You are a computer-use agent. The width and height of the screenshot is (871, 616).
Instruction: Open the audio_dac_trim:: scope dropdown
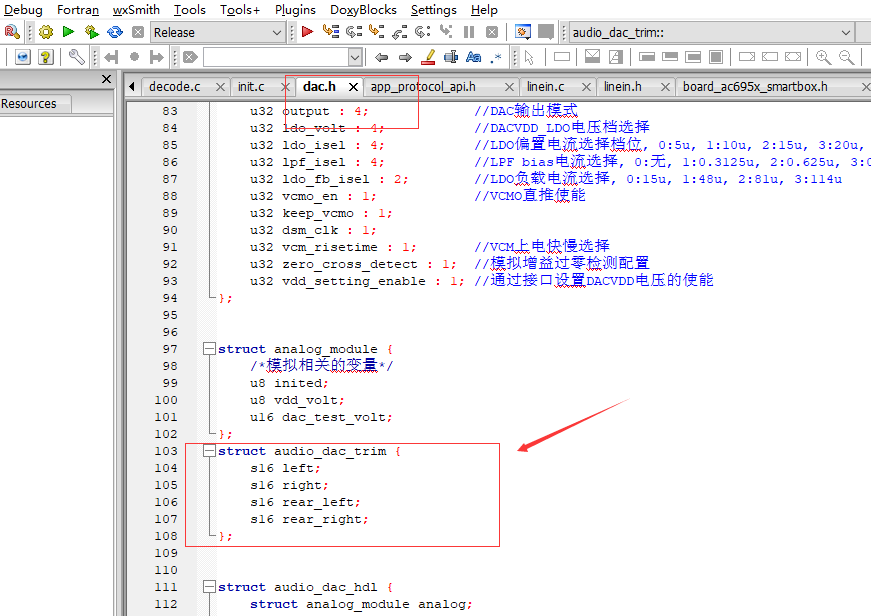point(712,33)
